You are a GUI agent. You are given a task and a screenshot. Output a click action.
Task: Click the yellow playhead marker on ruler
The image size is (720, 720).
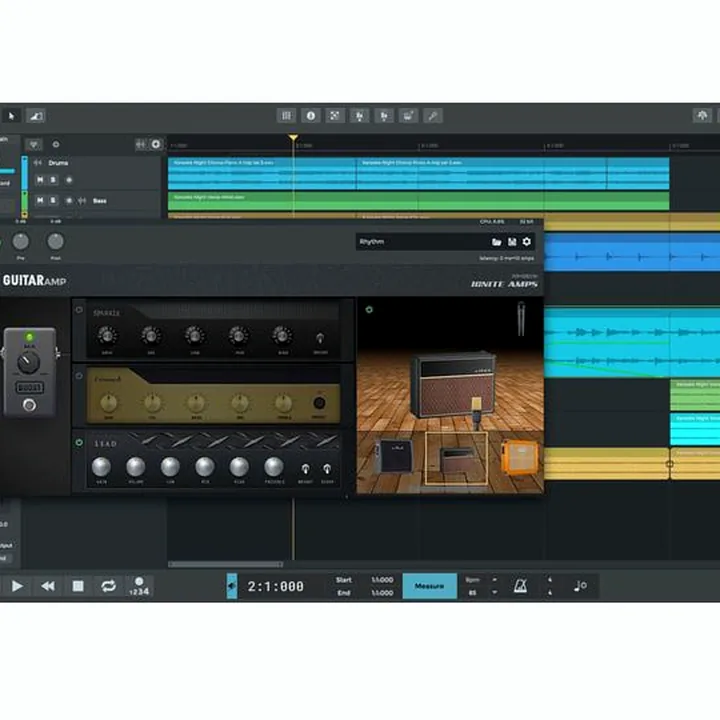[x=293, y=138]
